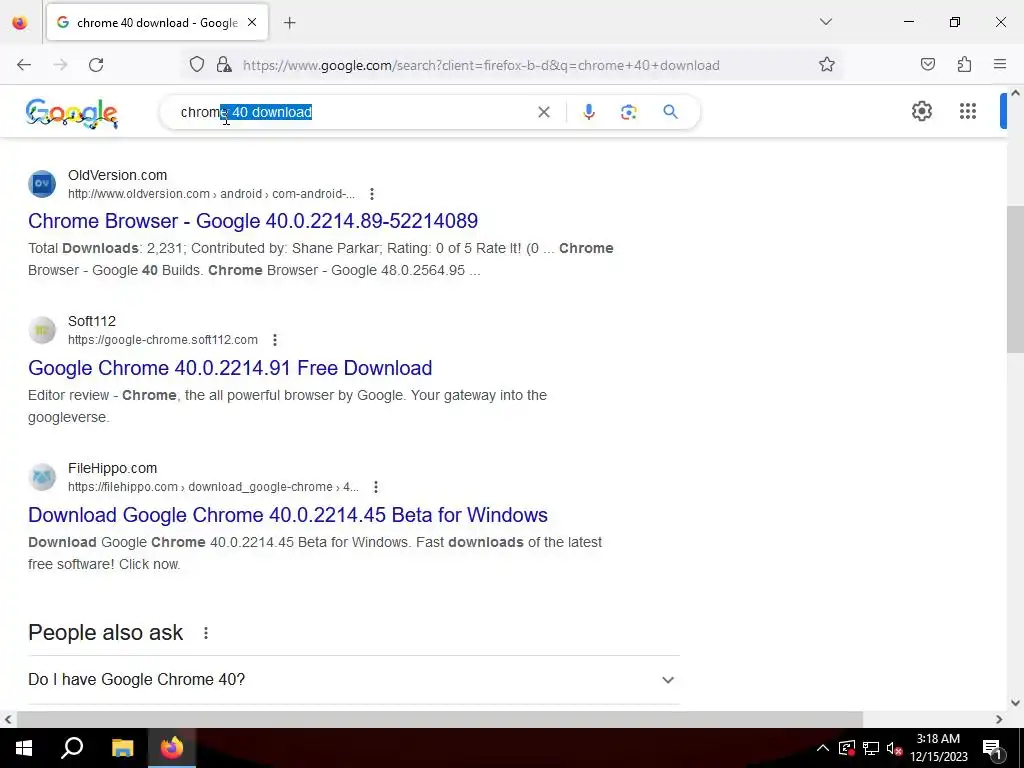Click the Firefox taskbar icon
This screenshot has height=768, width=1024.
pyautogui.click(x=172, y=748)
